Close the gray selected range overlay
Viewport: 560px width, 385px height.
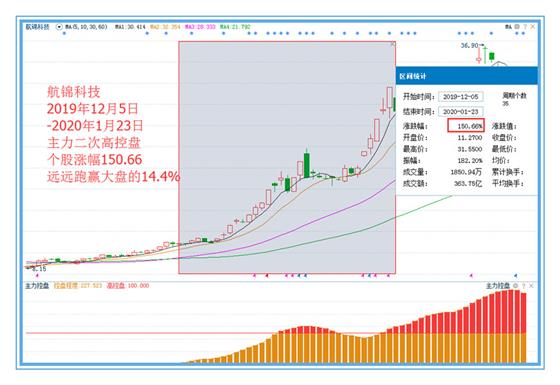tap(392, 44)
